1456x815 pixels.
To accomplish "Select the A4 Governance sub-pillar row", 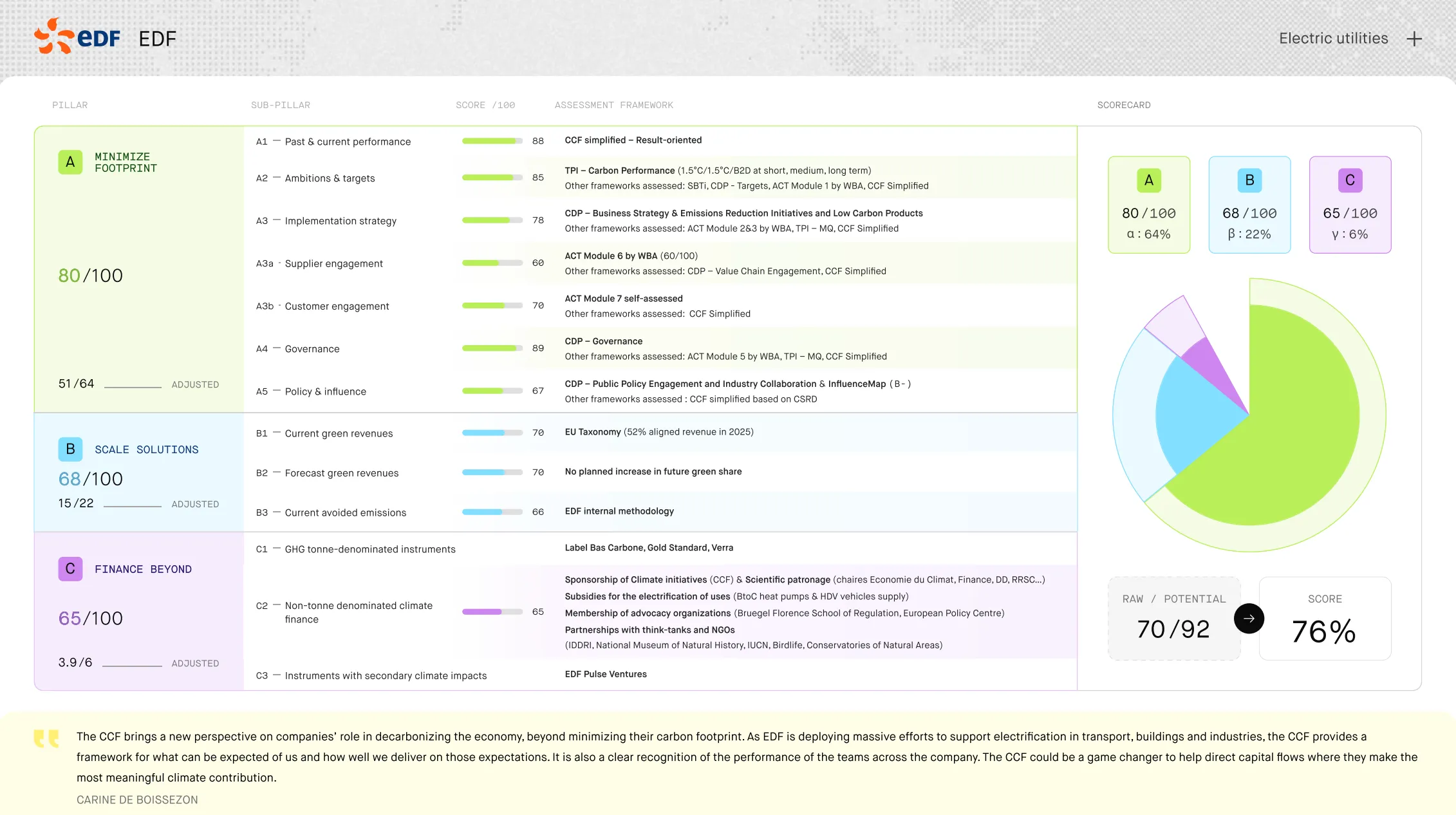I will [660, 348].
